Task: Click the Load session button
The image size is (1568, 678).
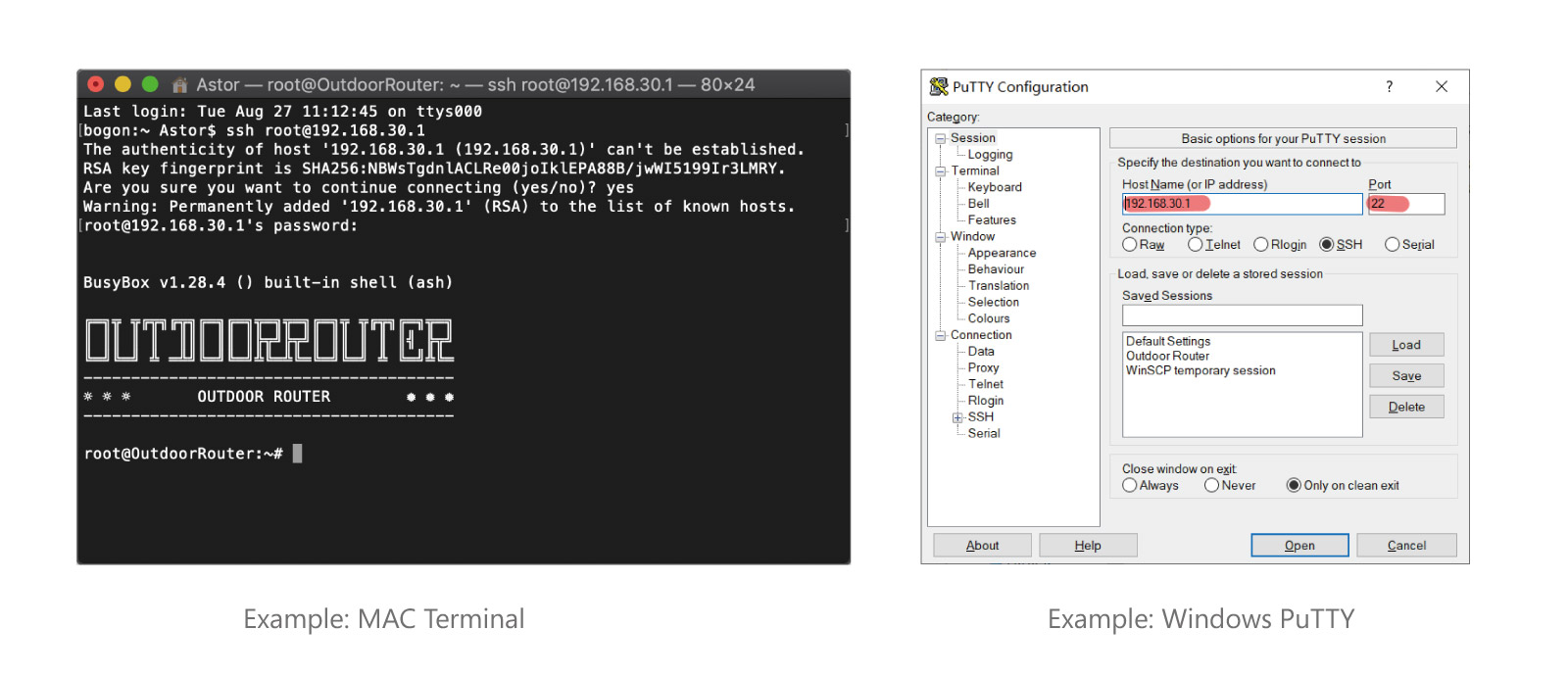Action: 1405,345
